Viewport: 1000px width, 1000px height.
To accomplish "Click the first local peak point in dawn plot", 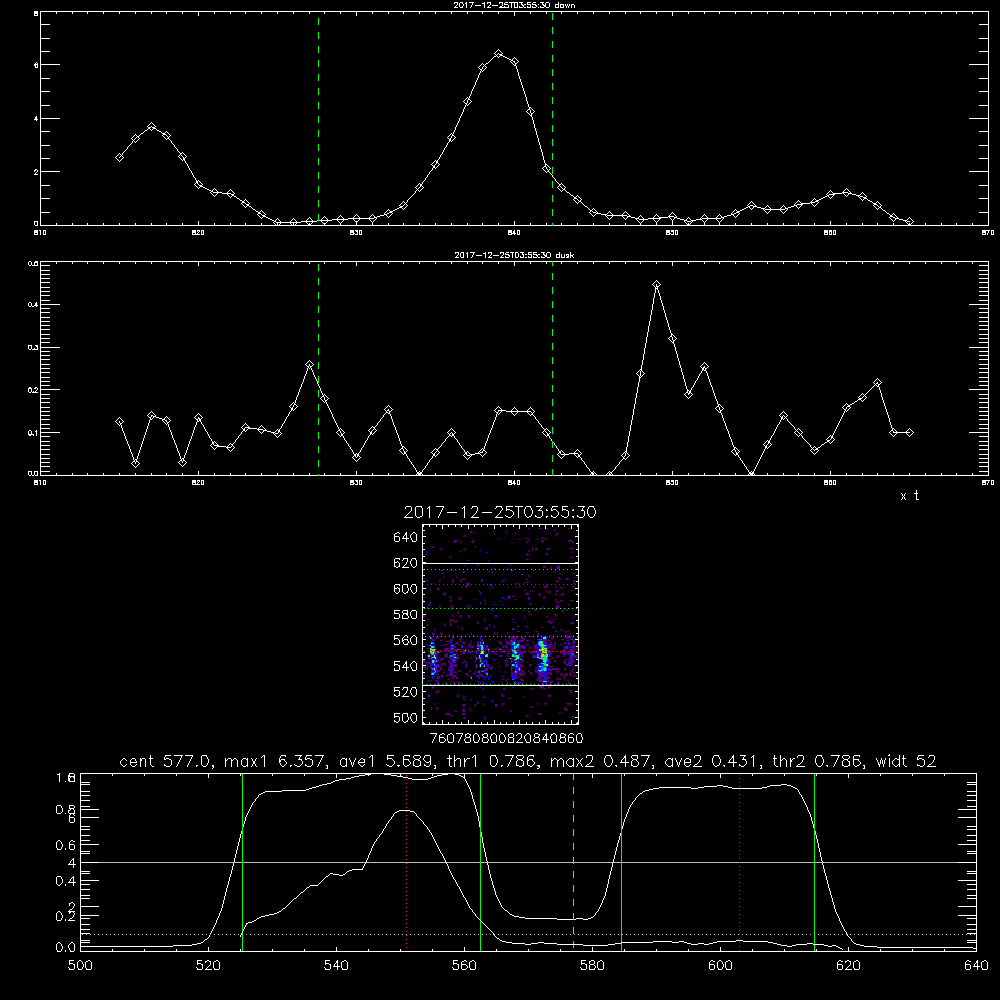I will (x=151, y=127).
